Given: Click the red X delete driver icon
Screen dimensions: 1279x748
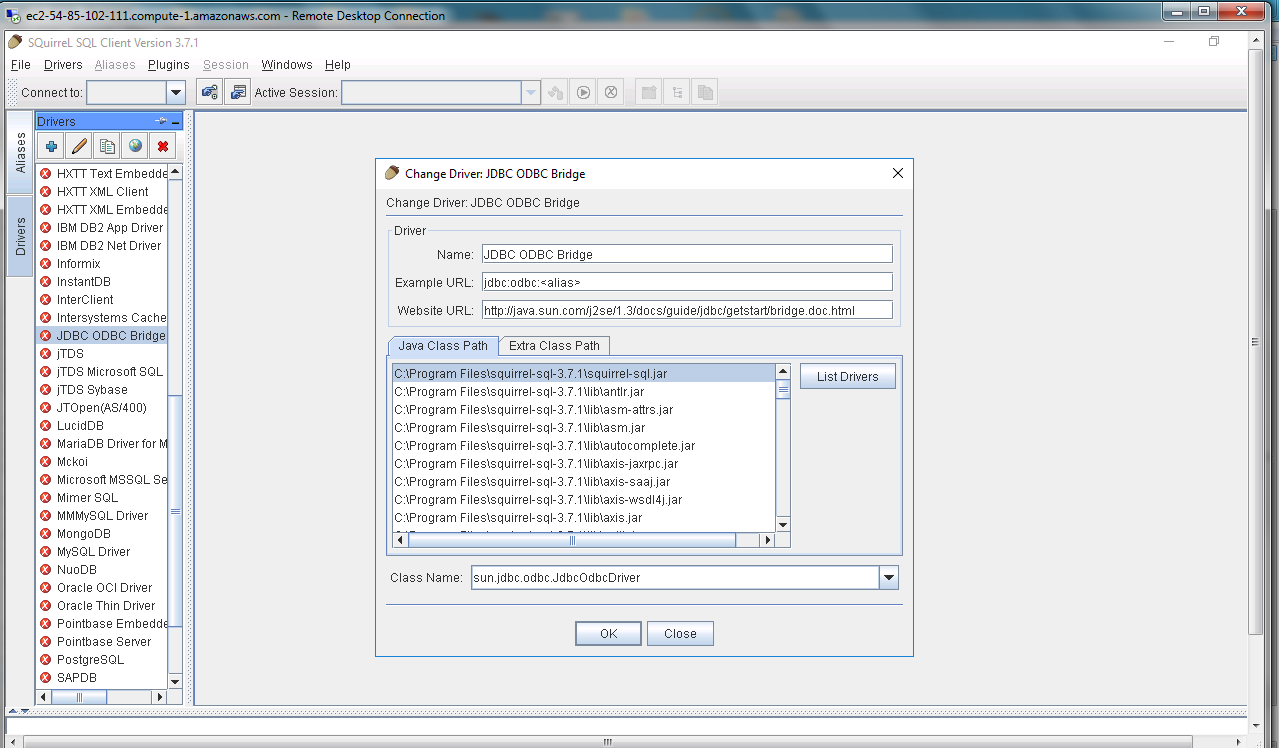Looking at the screenshot, I should [163, 146].
